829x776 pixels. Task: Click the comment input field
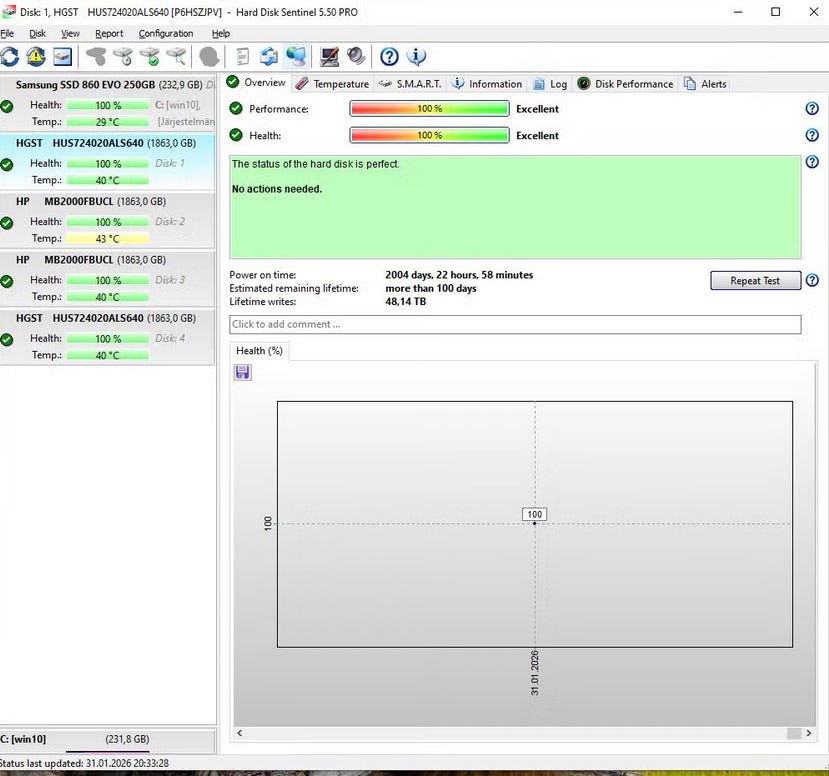tap(515, 324)
